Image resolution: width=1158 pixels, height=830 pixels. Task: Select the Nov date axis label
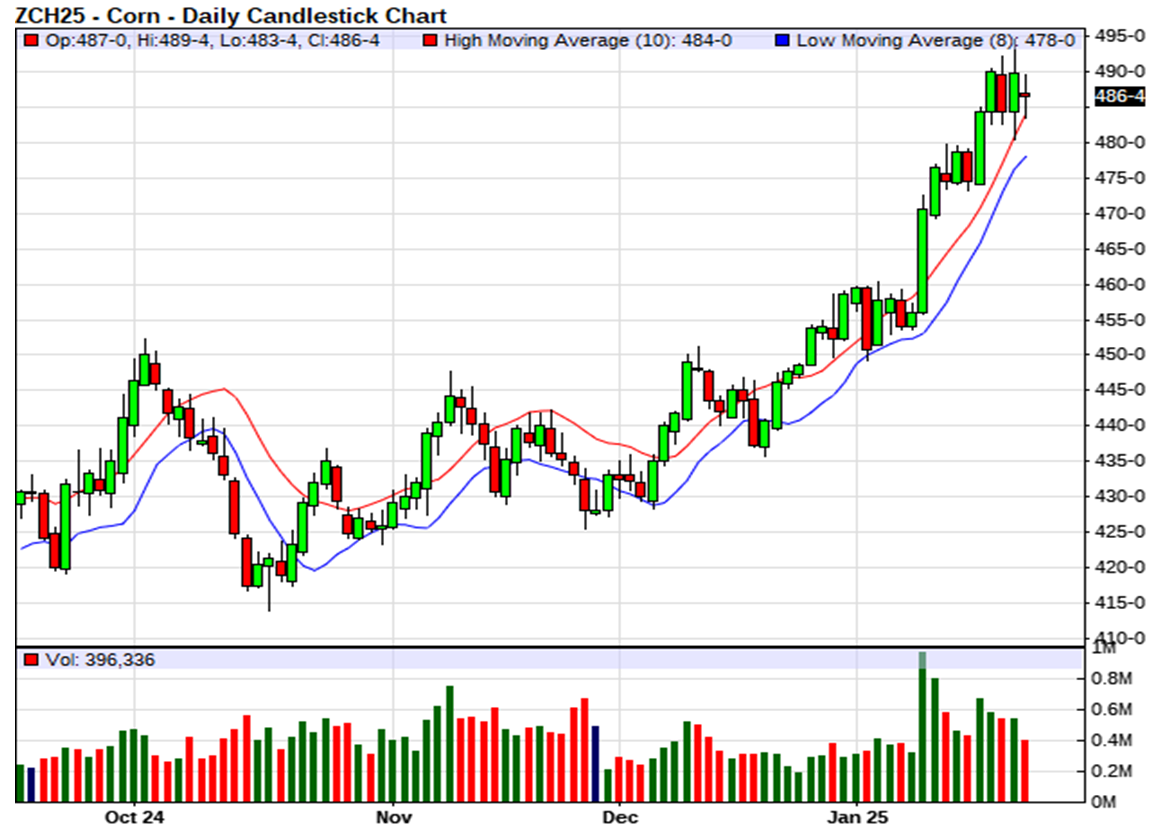click(393, 817)
